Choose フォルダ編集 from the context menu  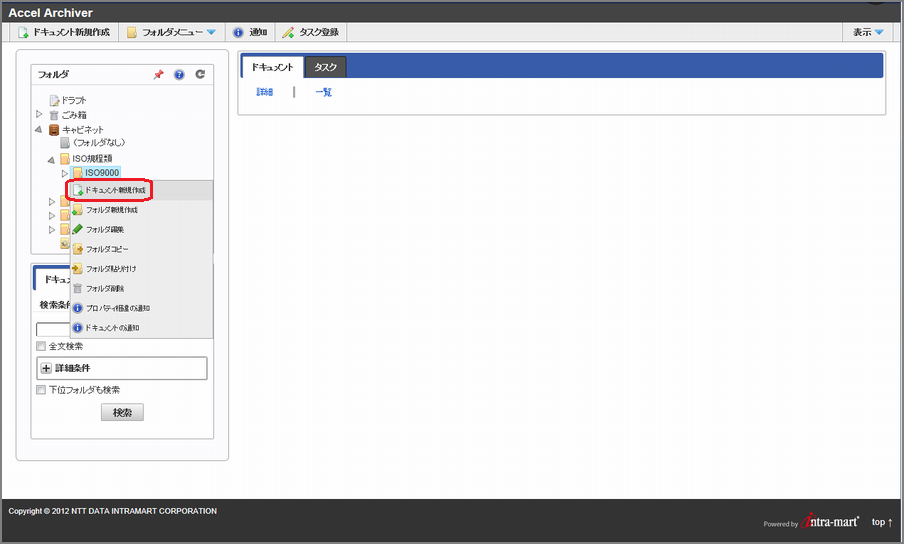(x=141, y=229)
